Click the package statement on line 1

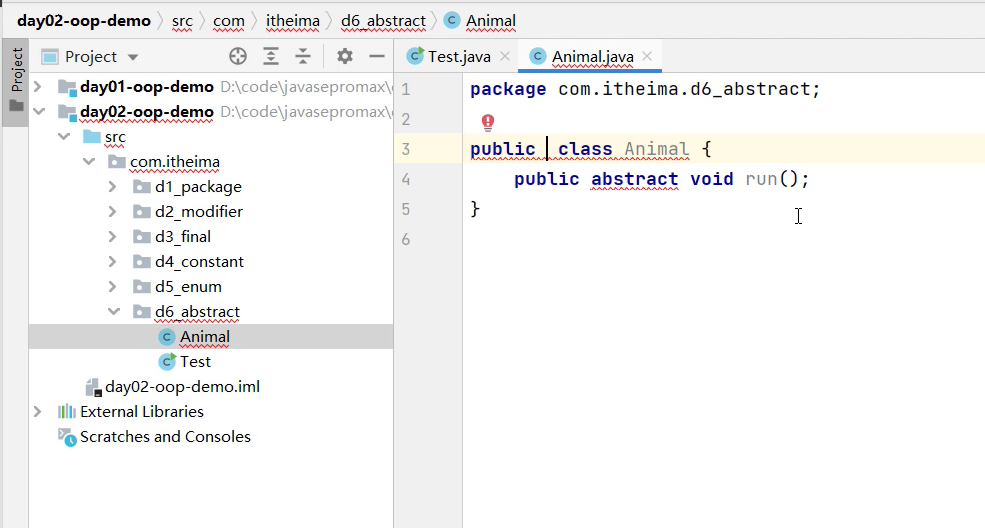pyautogui.click(x=645, y=89)
